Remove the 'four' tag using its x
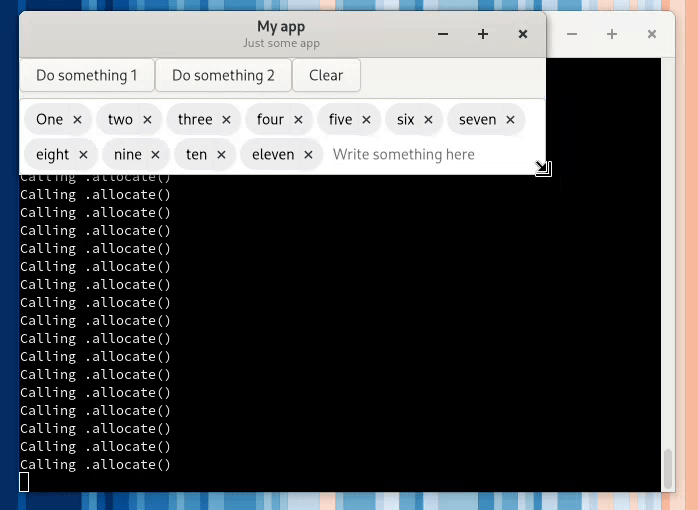The height and width of the screenshot is (510, 698). pyautogui.click(x=298, y=120)
